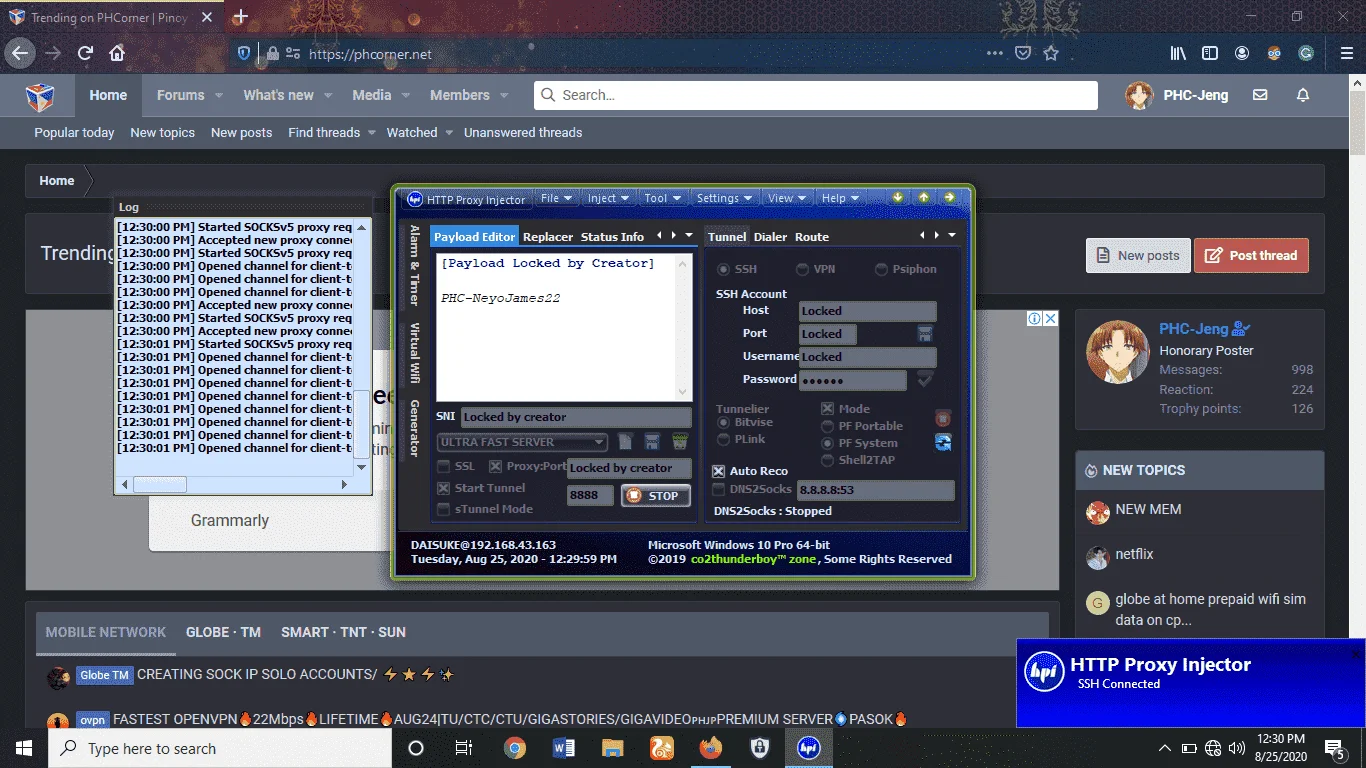Image resolution: width=1366 pixels, height=768 pixels.
Task: Switch to the Dialer tab
Action: pyautogui.click(x=770, y=237)
